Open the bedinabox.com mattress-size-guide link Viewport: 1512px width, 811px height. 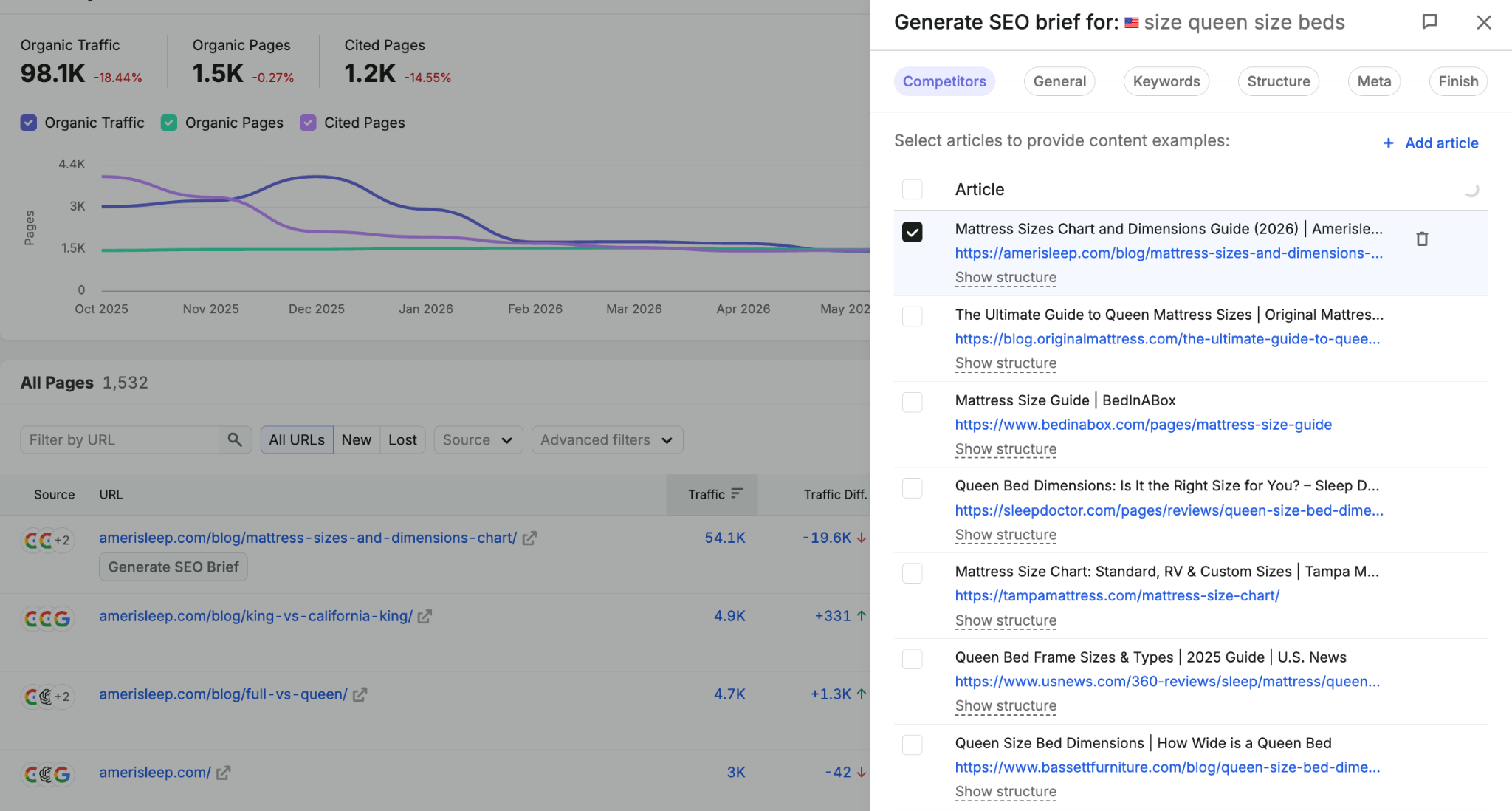pos(1144,424)
